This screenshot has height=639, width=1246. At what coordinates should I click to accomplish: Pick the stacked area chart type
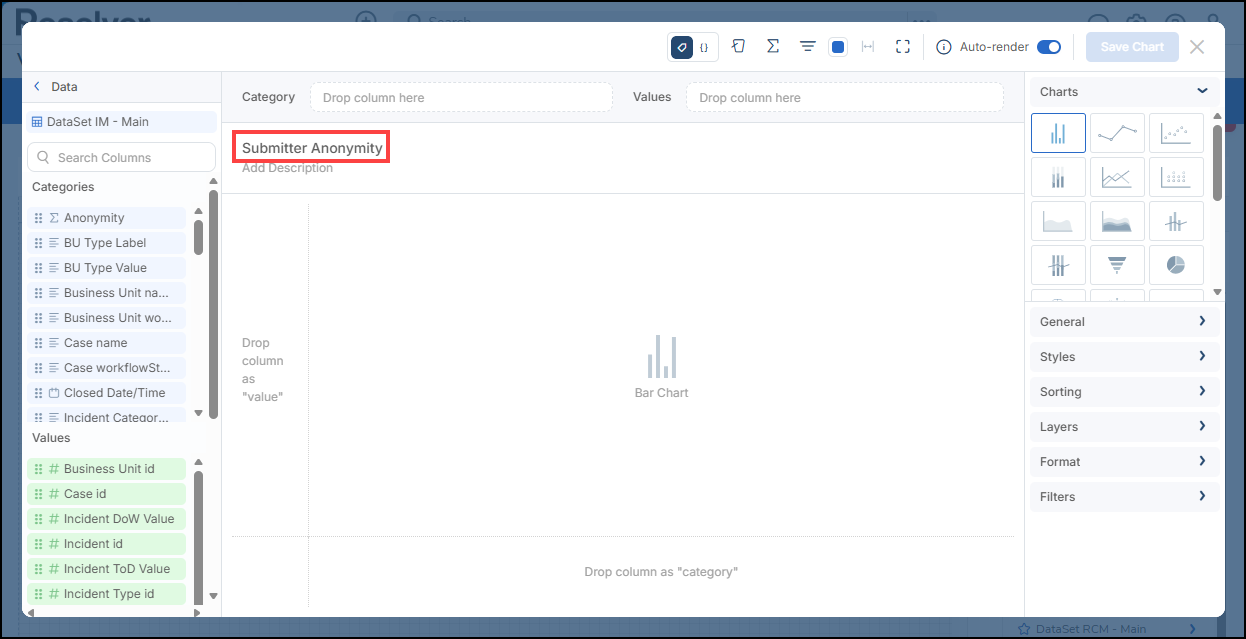click(1117, 222)
